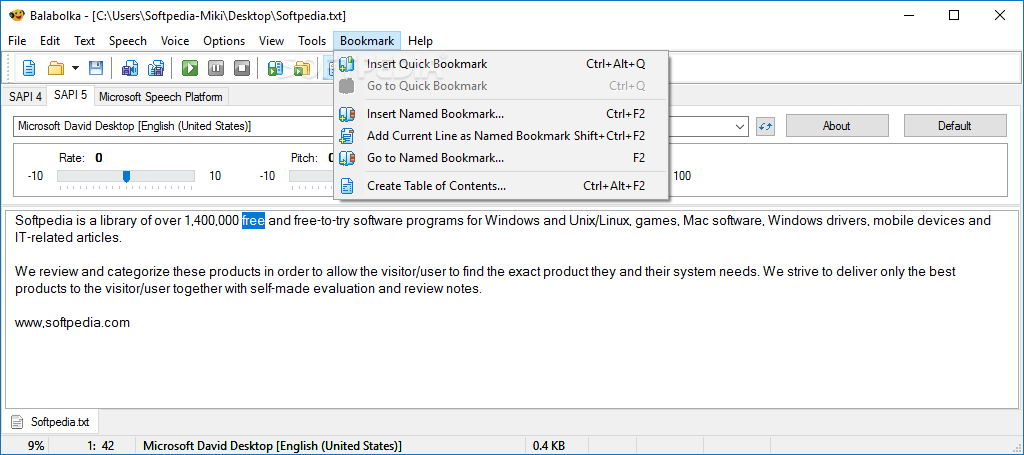This screenshot has width=1024, height=455.
Task: Click the Balabolka title bar app icon
Action: (17, 15)
